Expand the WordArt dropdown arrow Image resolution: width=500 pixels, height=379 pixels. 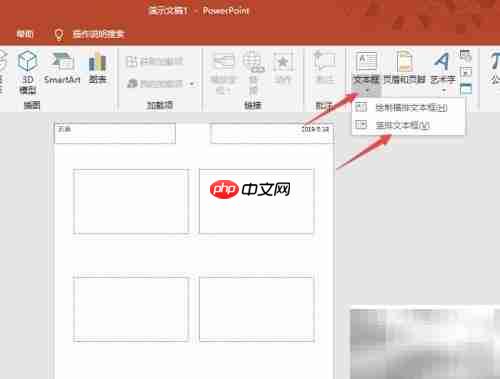(444, 90)
